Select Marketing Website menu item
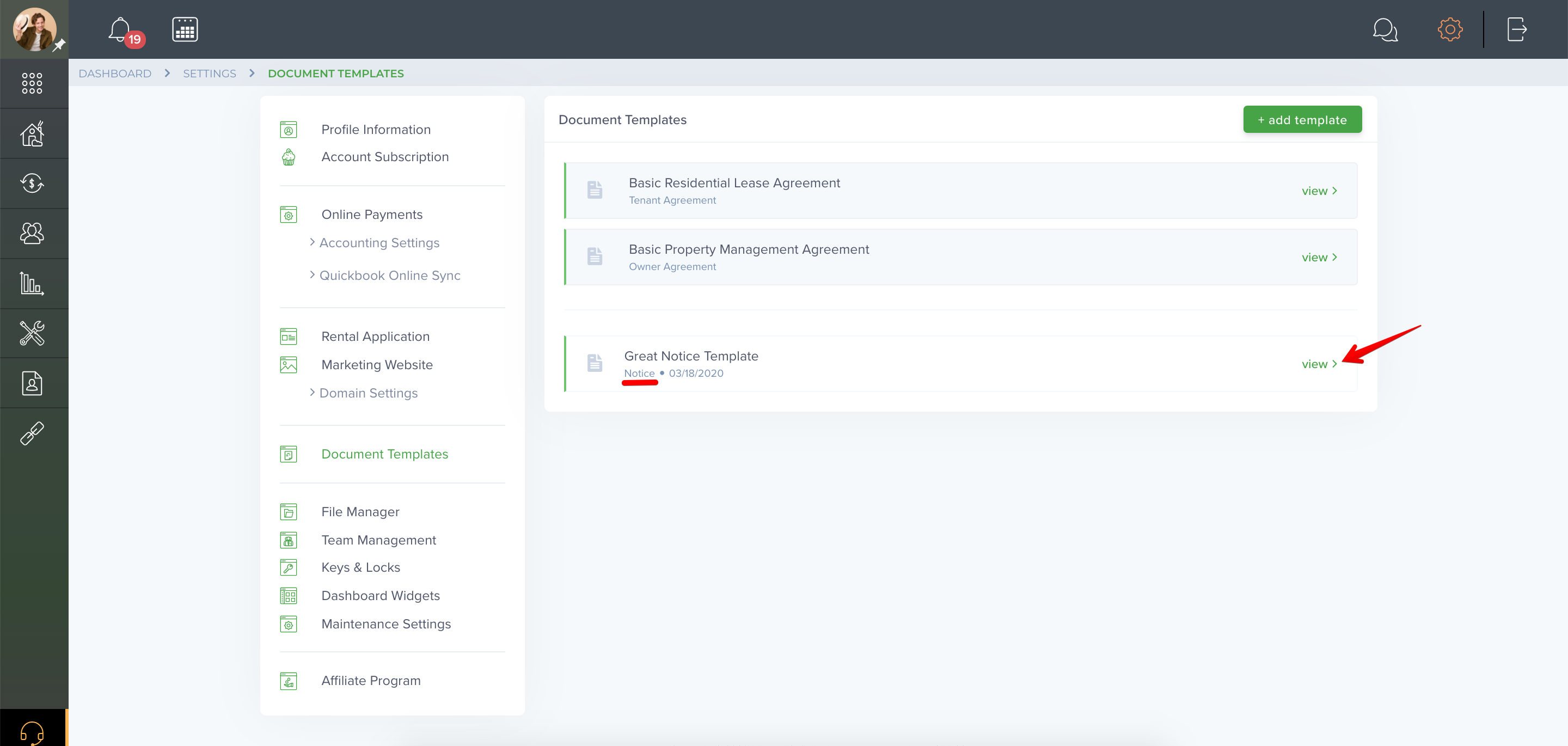The height and width of the screenshot is (746, 1568). point(377,365)
